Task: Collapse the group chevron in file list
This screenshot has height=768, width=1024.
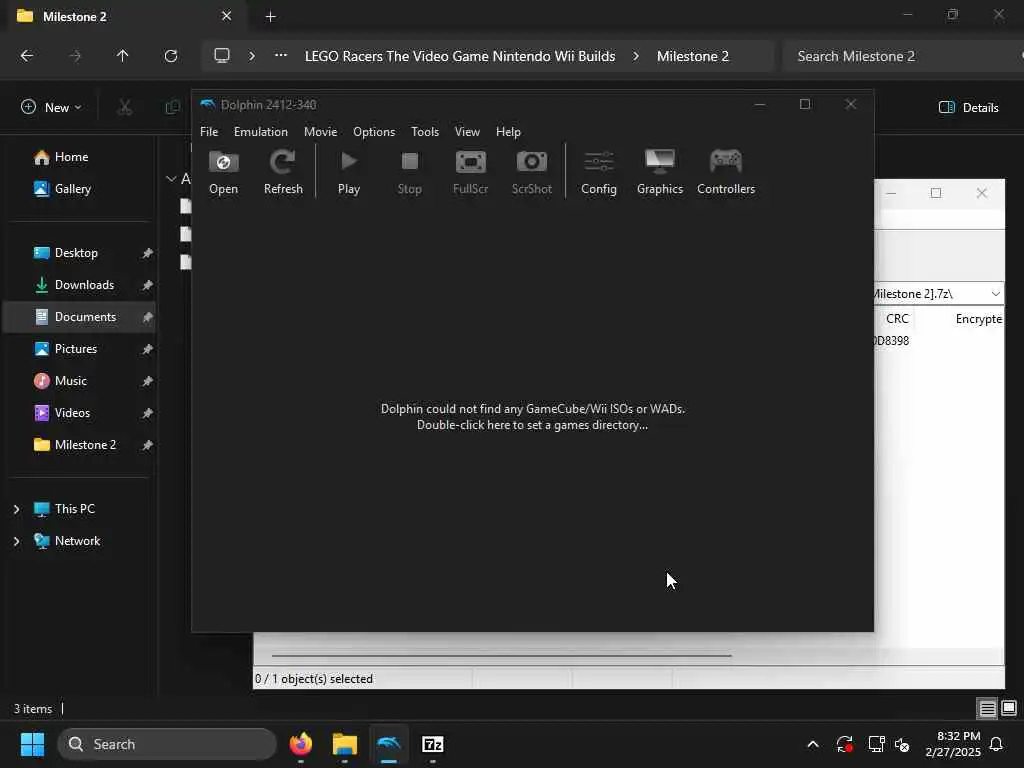Action: point(171,178)
